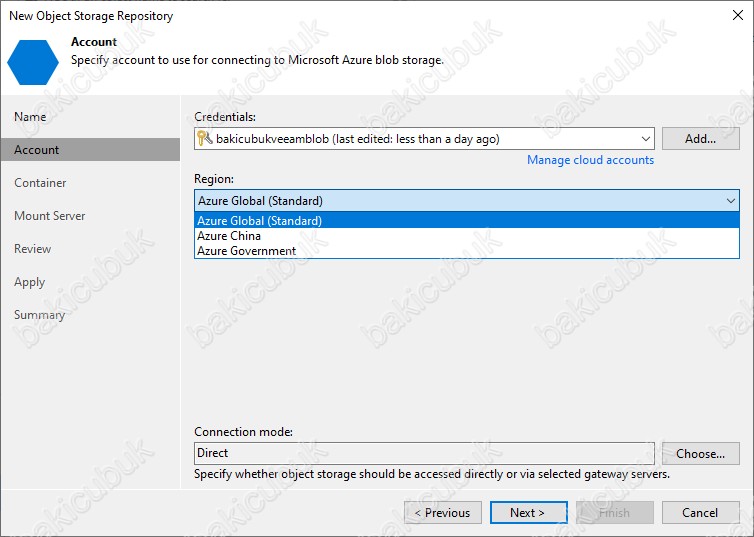Click the Account heading text in the header
This screenshot has height=537, width=754.
tap(94, 42)
